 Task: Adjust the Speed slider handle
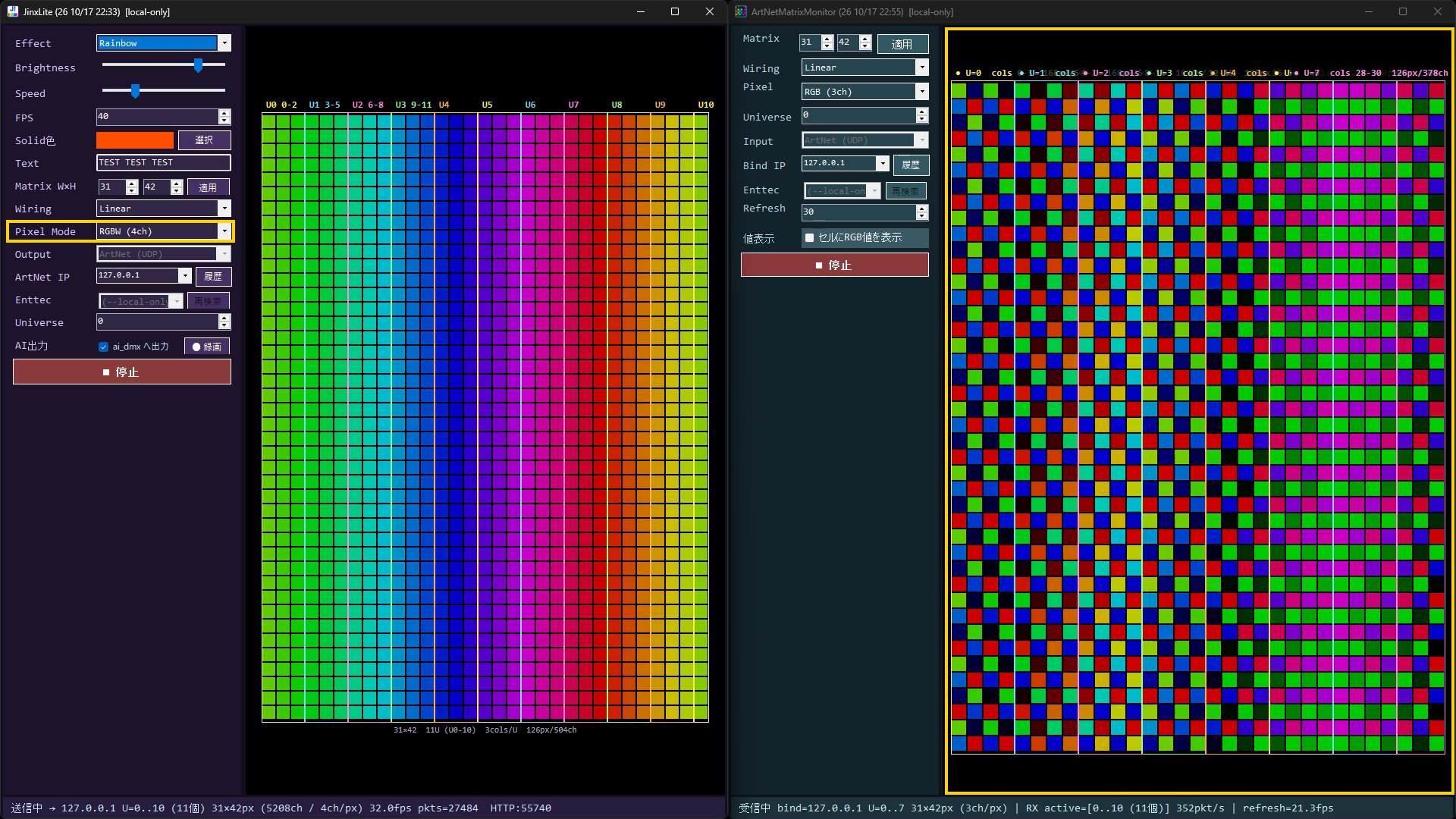[135, 91]
